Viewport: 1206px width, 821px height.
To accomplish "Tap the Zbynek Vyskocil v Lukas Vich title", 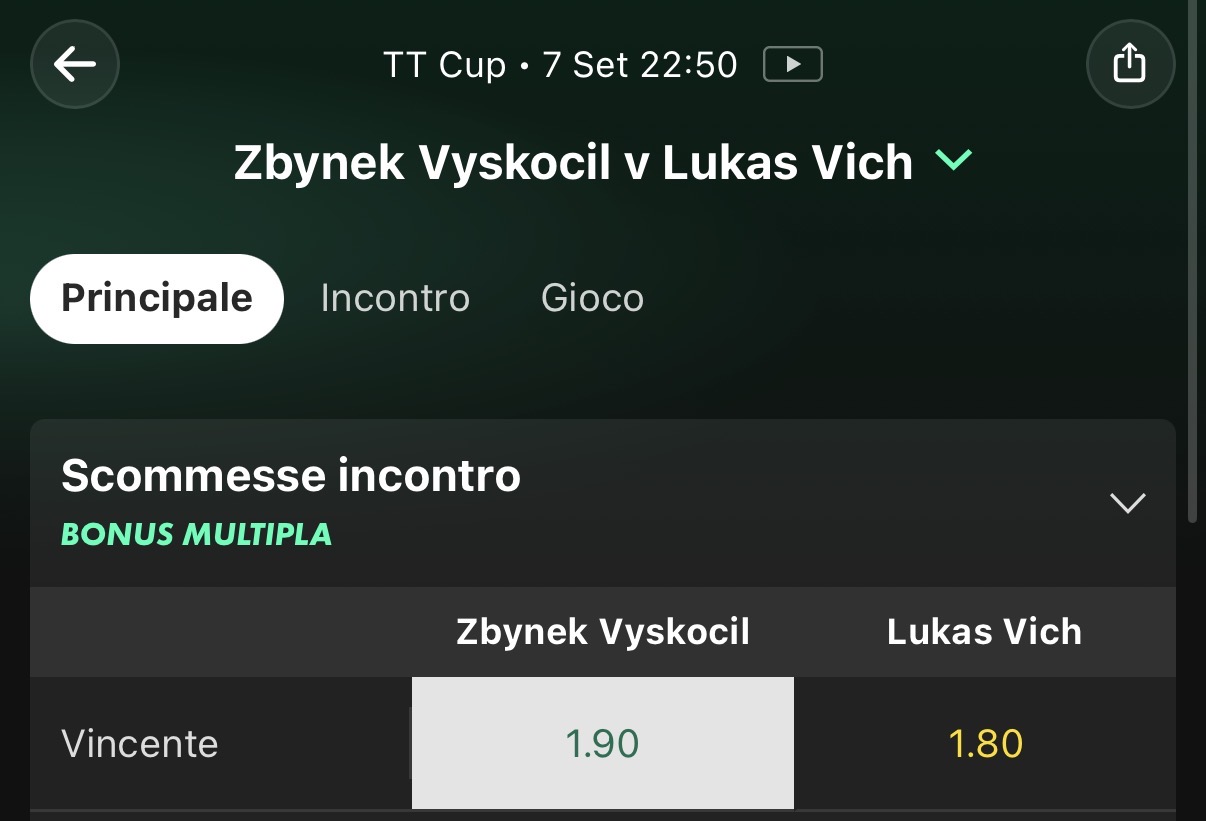I will (x=573, y=162).
